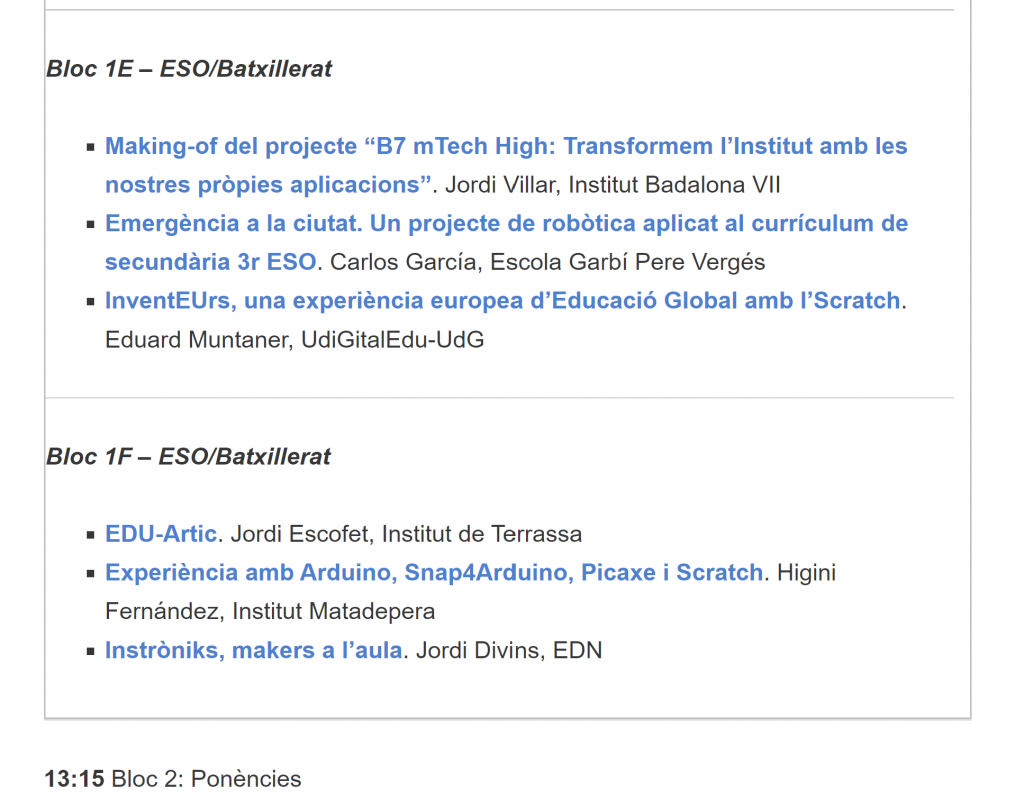1024x800 pixels.
Task: Click the text "Jordi Escofet, Institut de Terrassa"
Action: click(x=406, y=534)
